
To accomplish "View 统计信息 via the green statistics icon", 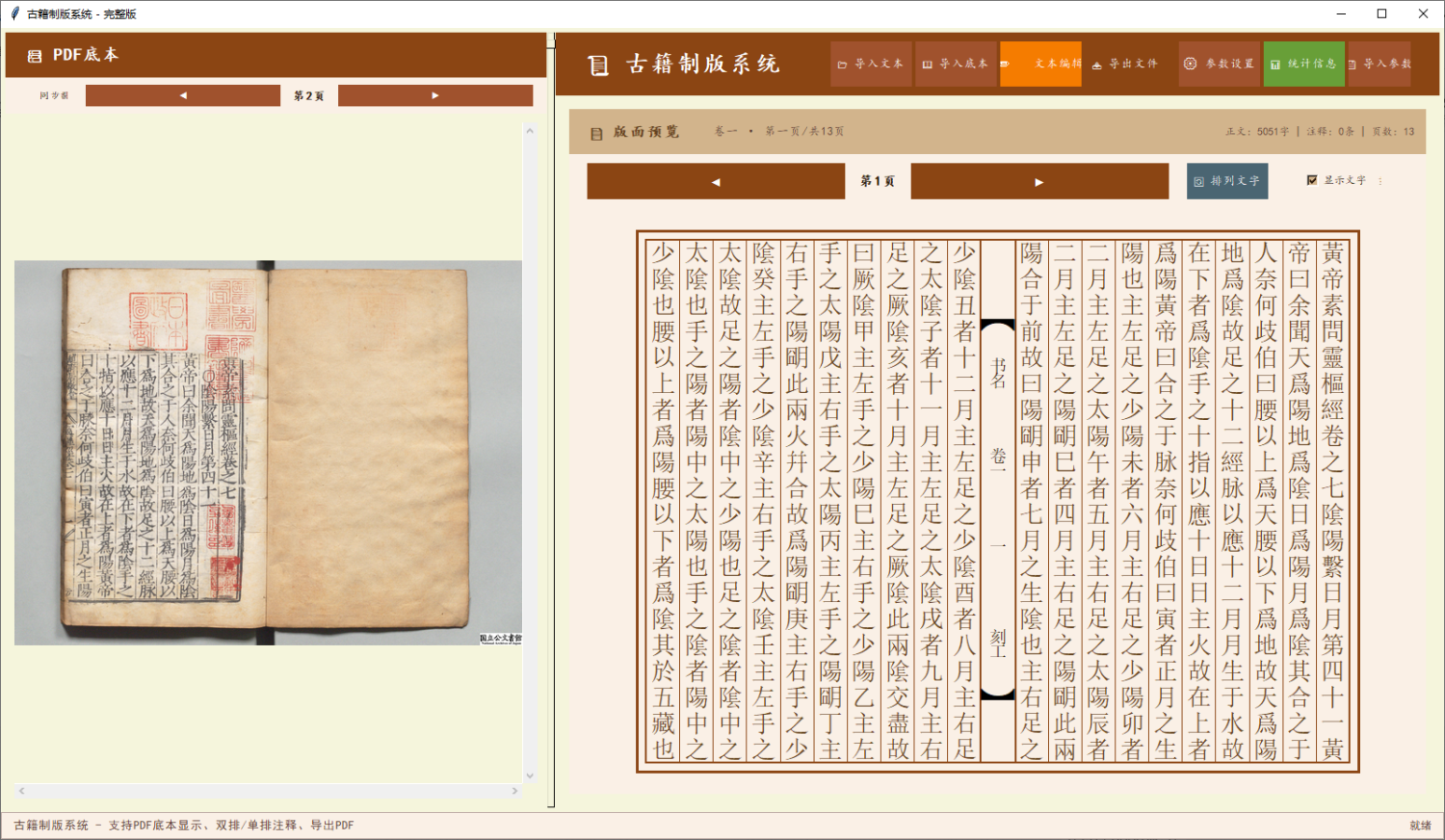I will click(1276, 64).
